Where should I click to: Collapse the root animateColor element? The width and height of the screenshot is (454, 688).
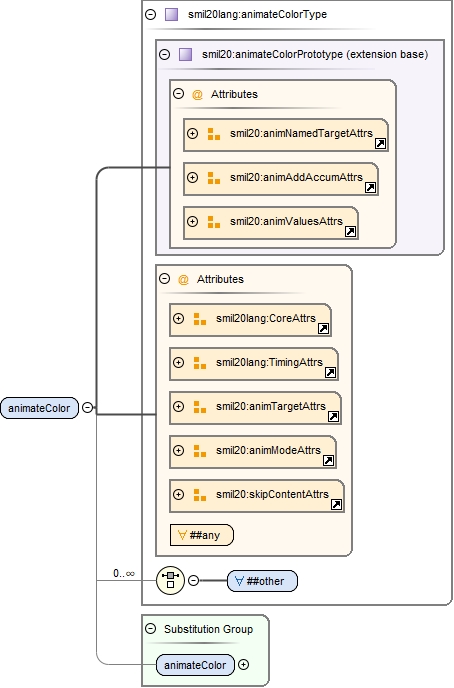pos(88,408)
